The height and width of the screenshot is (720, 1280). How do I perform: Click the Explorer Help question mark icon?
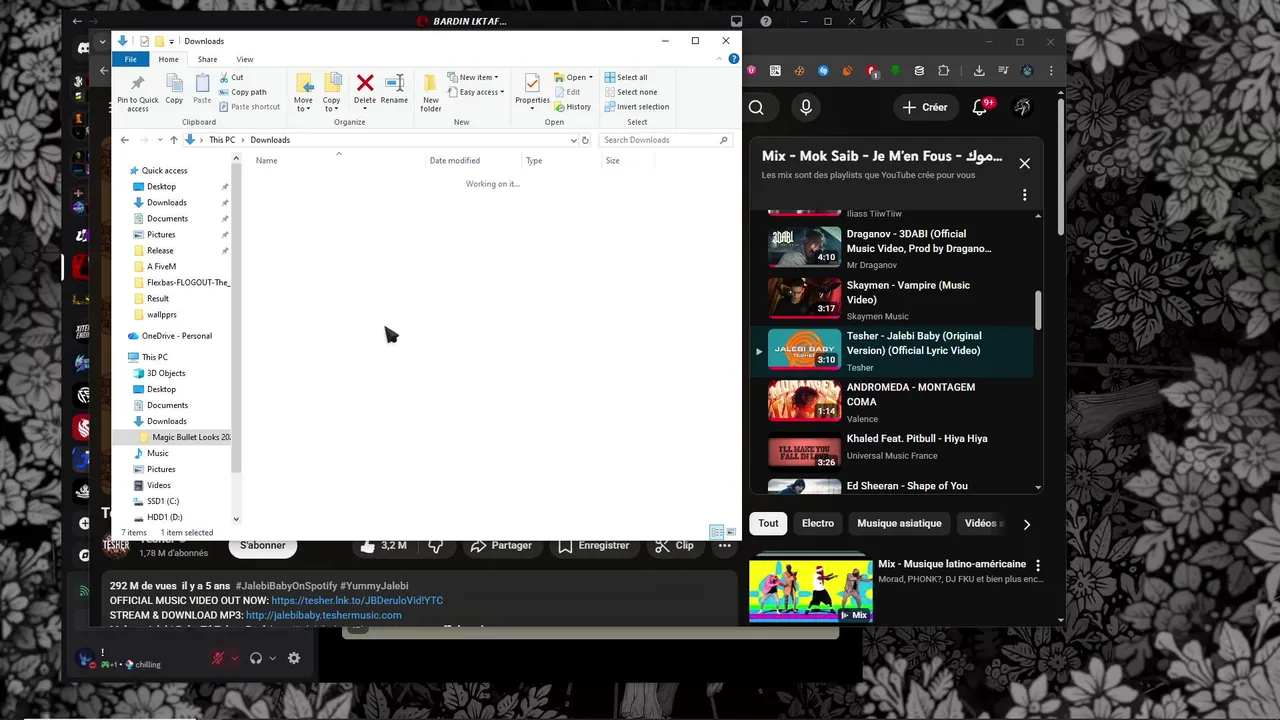click(734, 59)
